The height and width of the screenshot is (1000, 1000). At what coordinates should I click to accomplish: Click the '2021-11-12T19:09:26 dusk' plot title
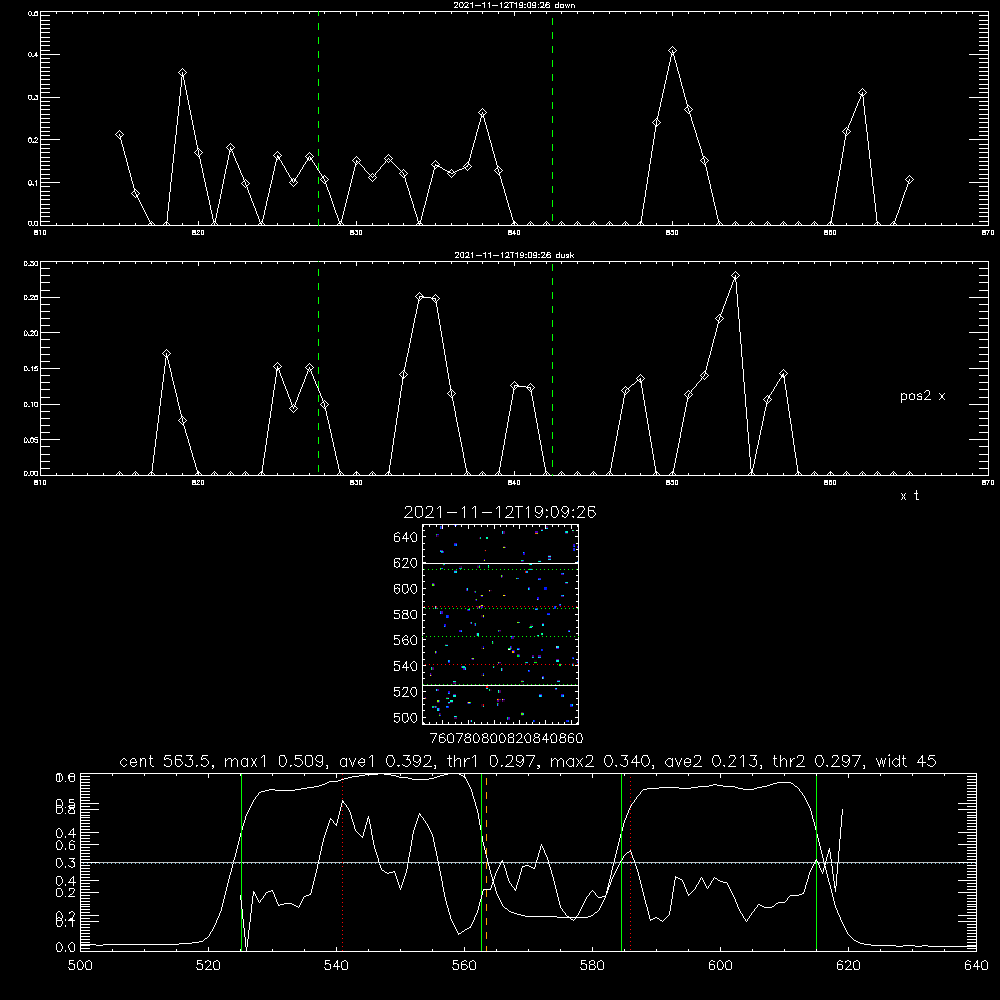pos(514,255)
